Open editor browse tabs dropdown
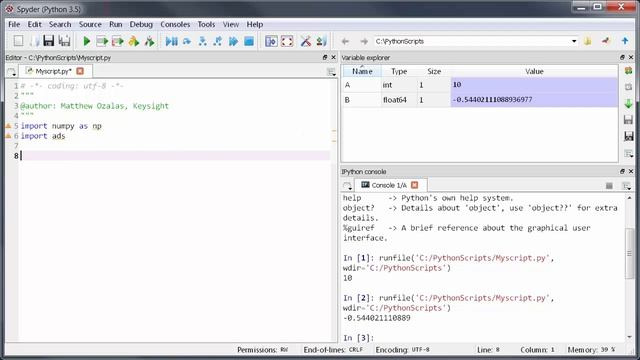640x360 pixels. coord(11,72)
